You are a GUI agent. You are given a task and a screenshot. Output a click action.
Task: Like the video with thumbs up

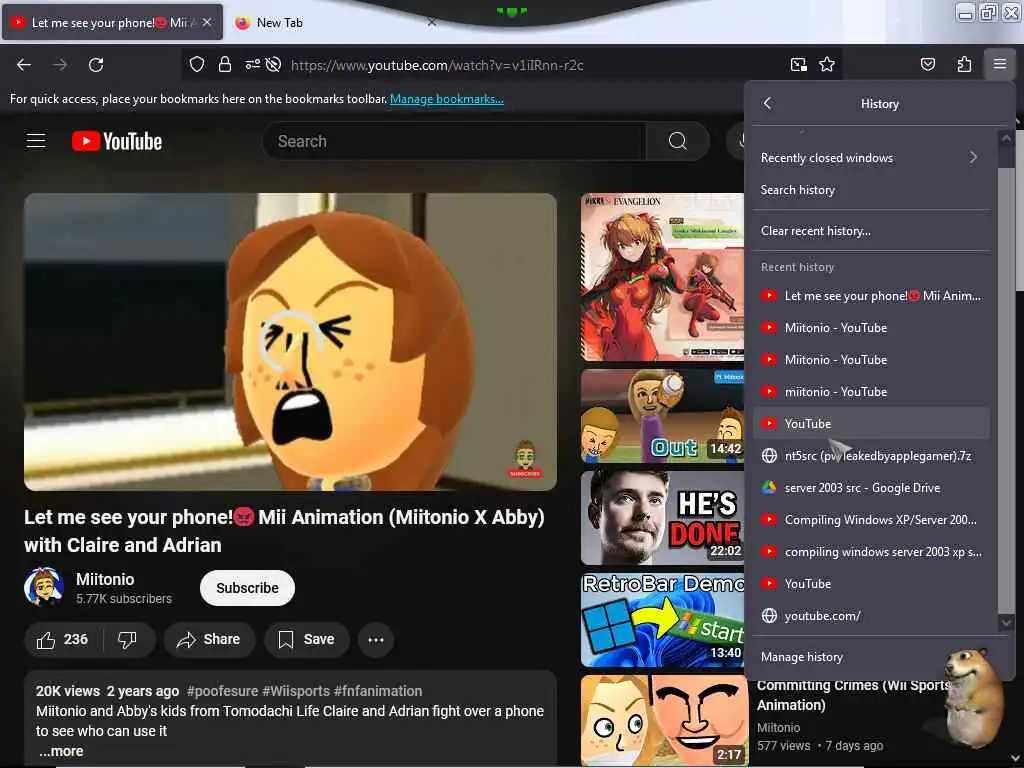63,639
